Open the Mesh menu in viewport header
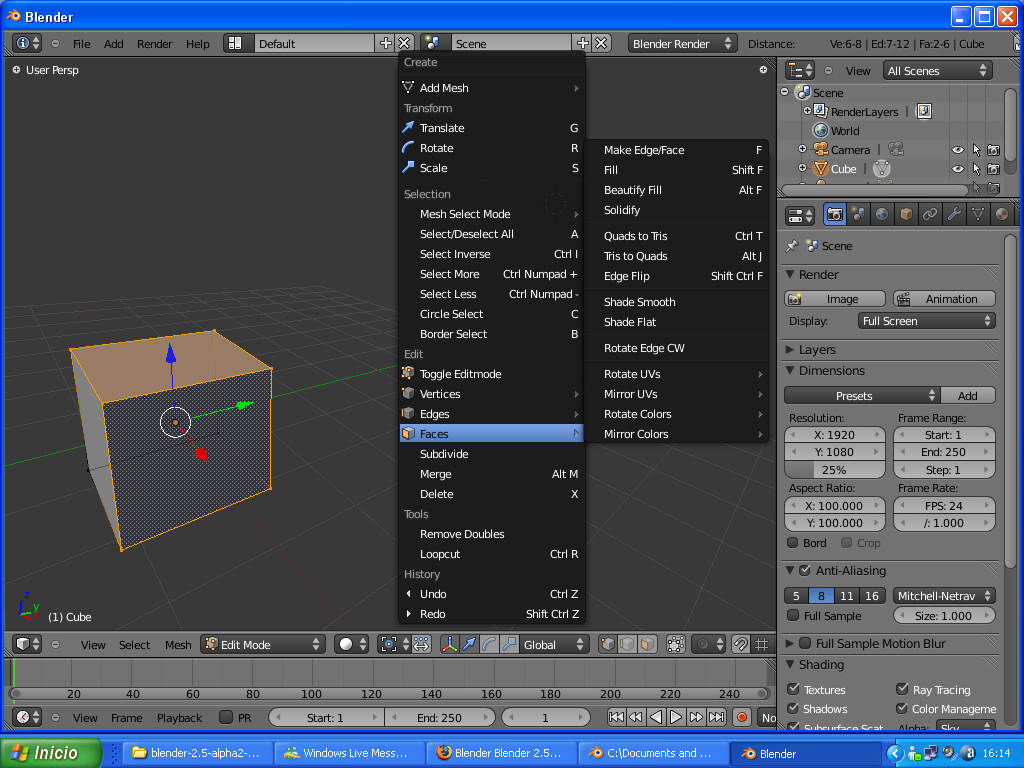 [178, 645]
